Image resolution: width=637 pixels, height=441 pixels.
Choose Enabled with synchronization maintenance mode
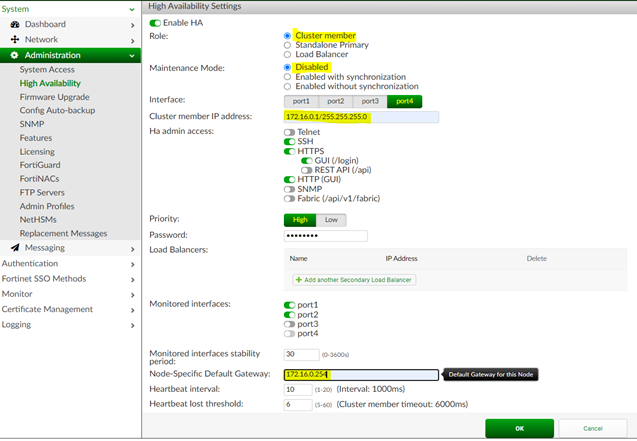[289, 77]
